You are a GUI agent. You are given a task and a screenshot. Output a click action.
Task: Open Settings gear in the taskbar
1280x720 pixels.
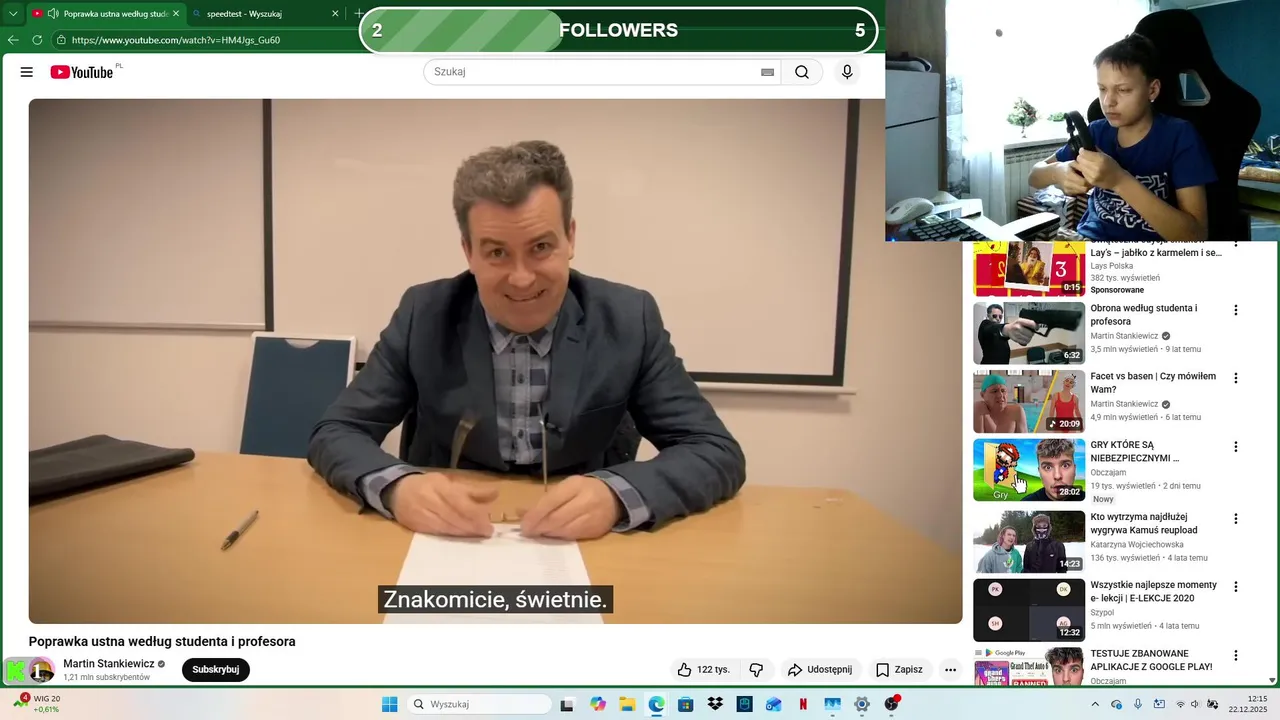pos(862,704)
